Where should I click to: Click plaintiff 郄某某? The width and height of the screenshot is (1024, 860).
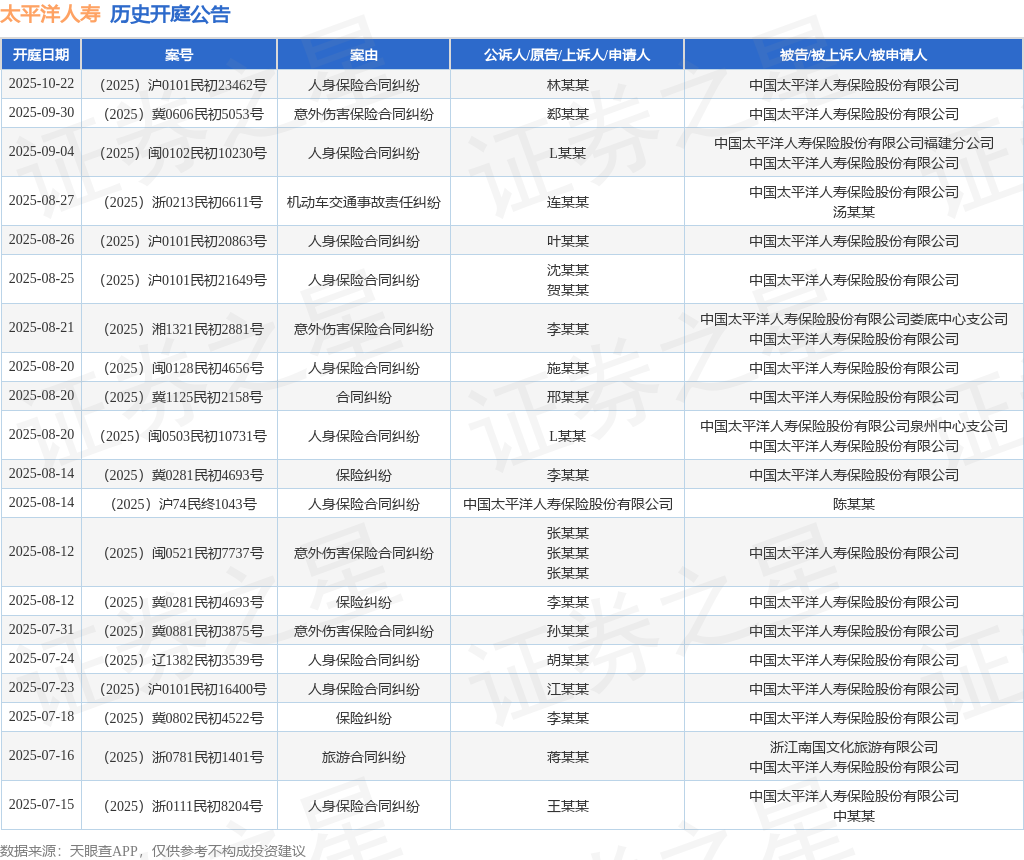[568, 114]
